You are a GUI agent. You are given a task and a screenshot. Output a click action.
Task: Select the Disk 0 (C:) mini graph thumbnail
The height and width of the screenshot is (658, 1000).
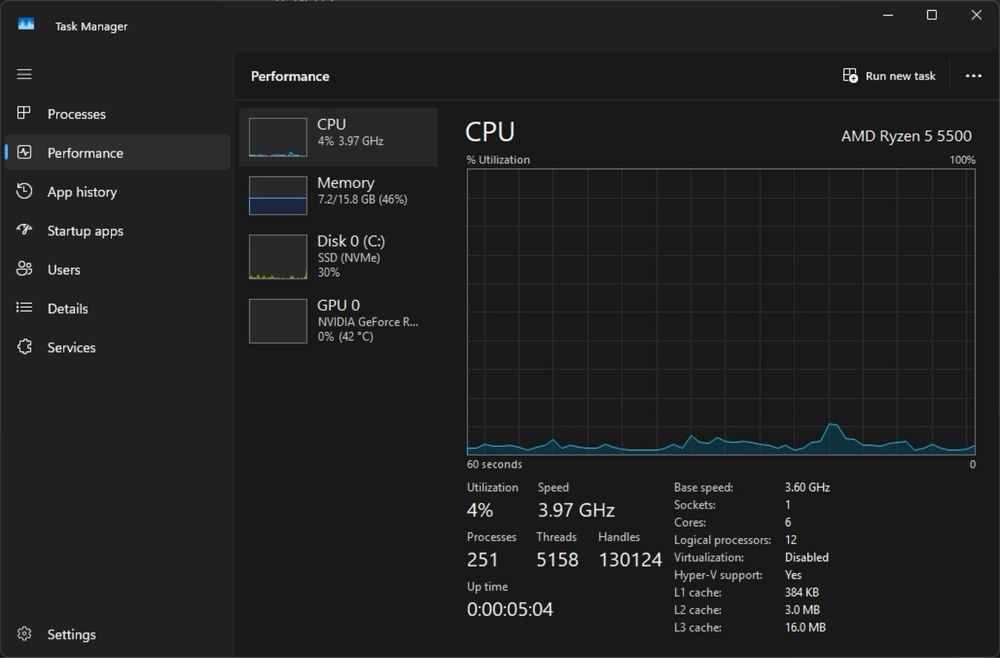(278, 257)
